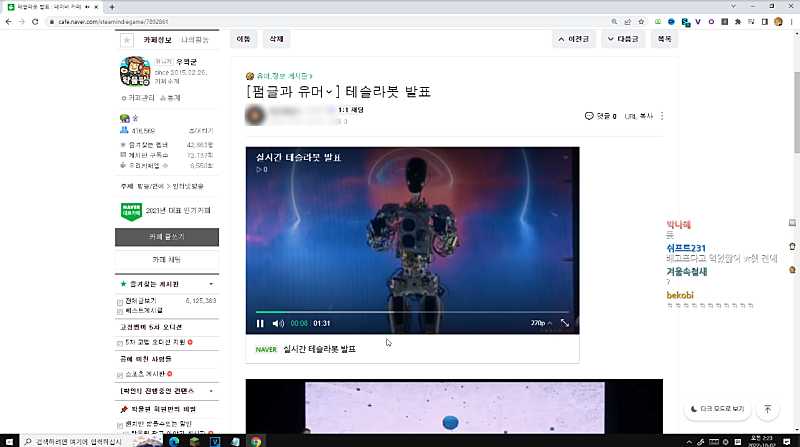
Task: Click the cafe profile image
Action: coord(135,71)
